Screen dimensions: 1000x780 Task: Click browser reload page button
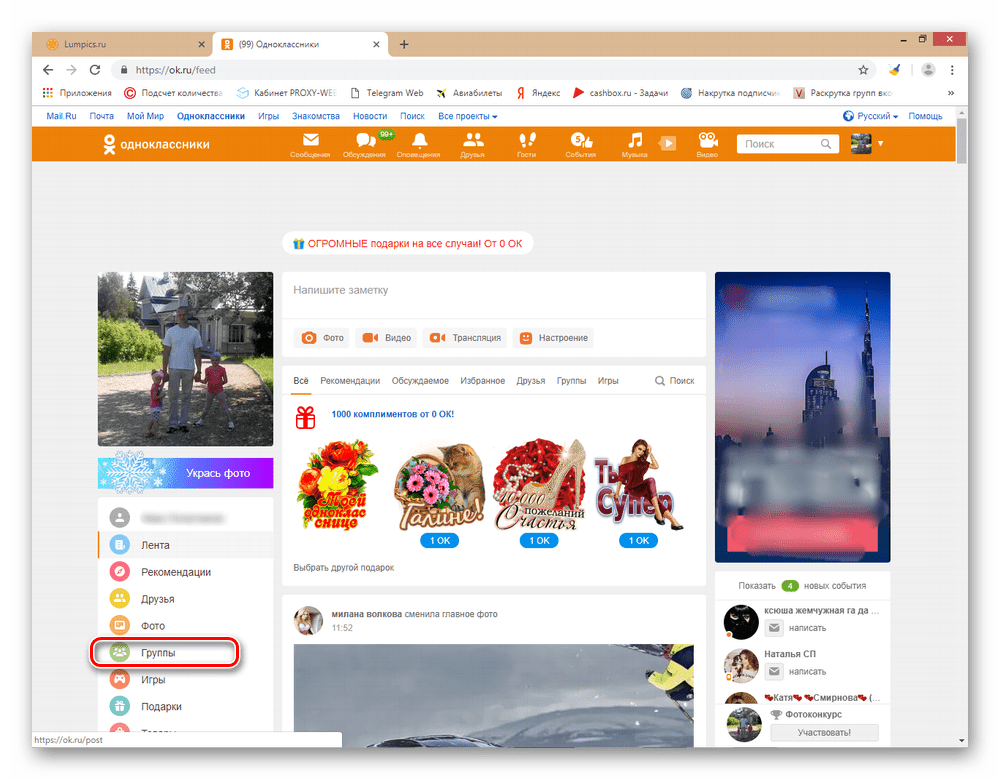[95, 70]
